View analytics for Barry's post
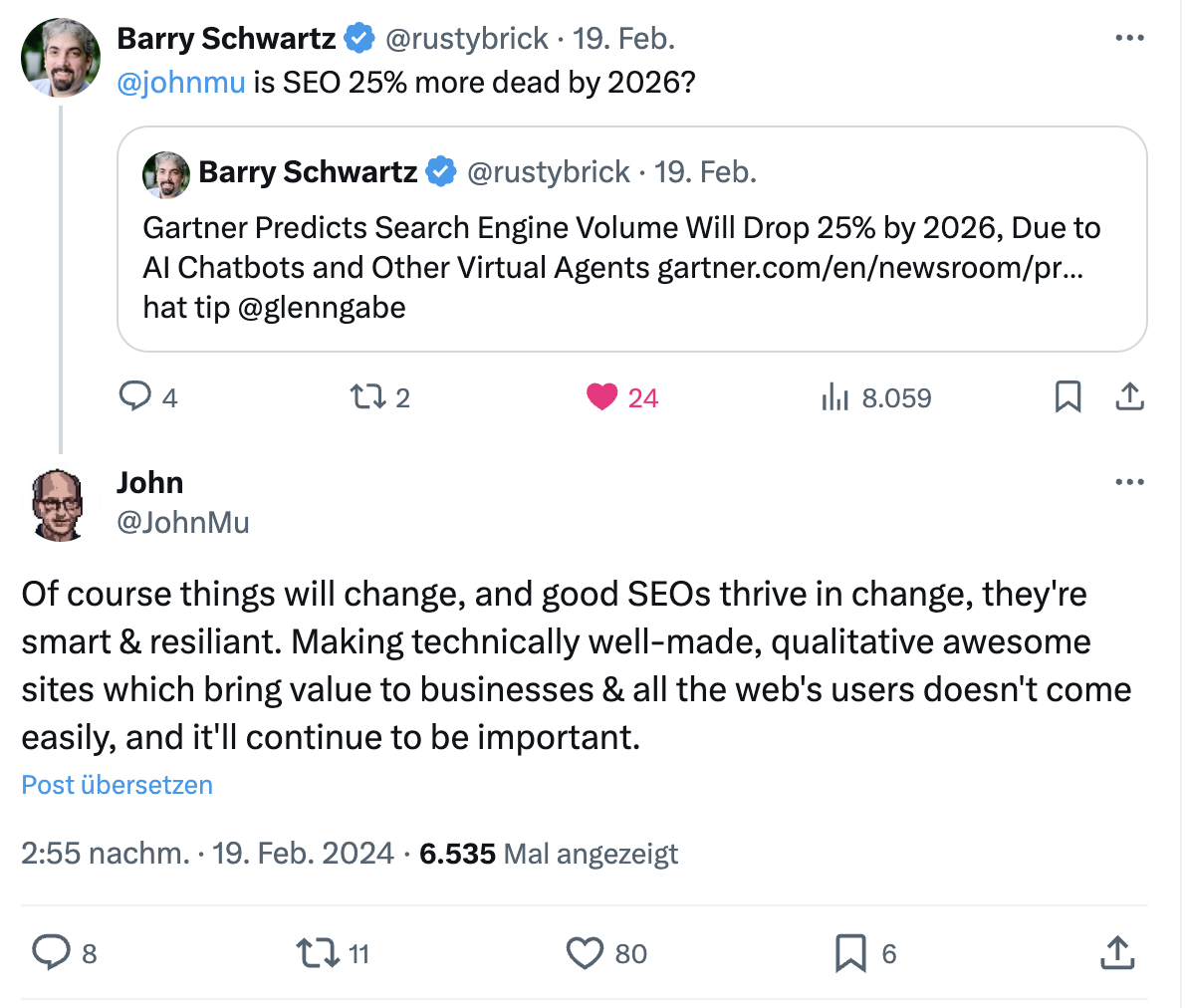This screenshot has height=1008, width=1189. pyautogui.click(x=835, y=398)
